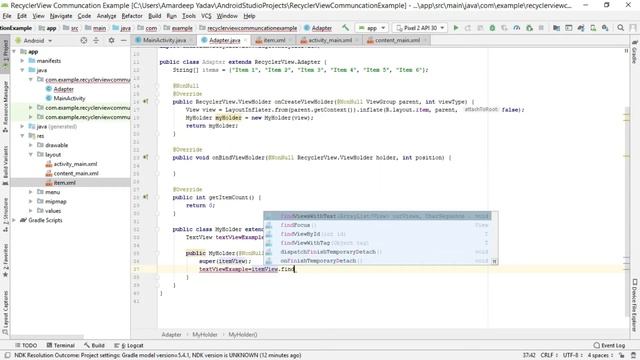Click override gutter icon beside getItemCount
640x360 pixels.
(x=146, y=197)
